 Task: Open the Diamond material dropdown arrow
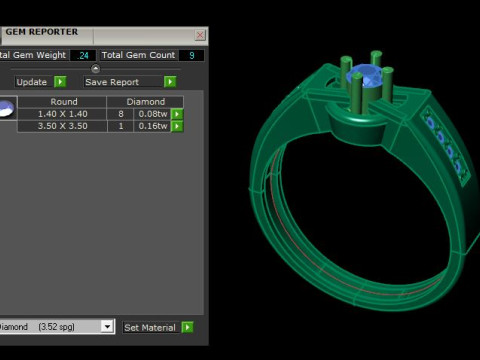(107, 327)
